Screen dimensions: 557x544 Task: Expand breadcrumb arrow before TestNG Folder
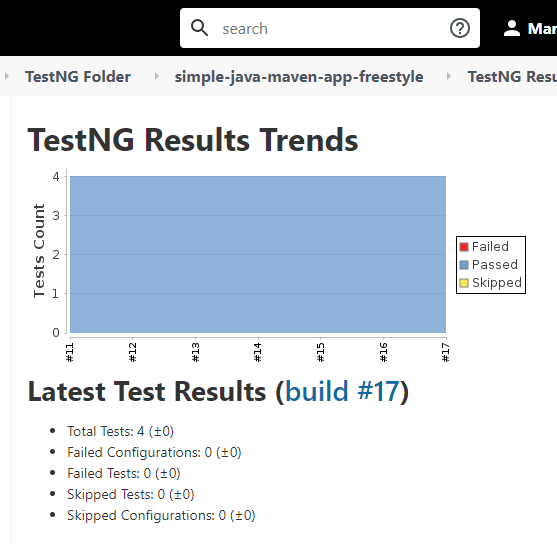click(x=7, y=76)
